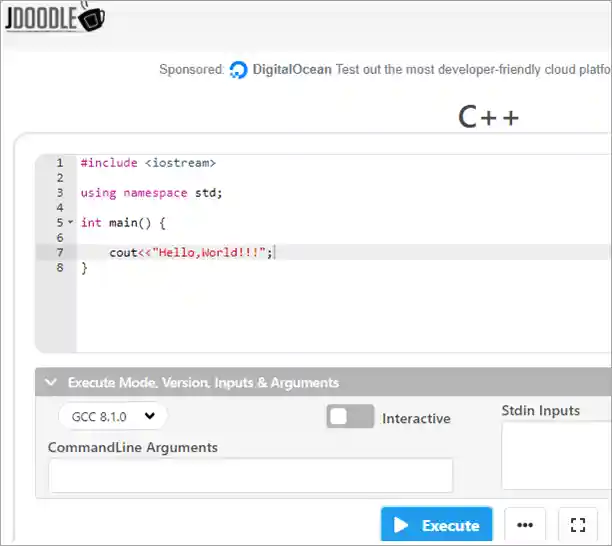Click the fullscreen editor icon button

577,524
